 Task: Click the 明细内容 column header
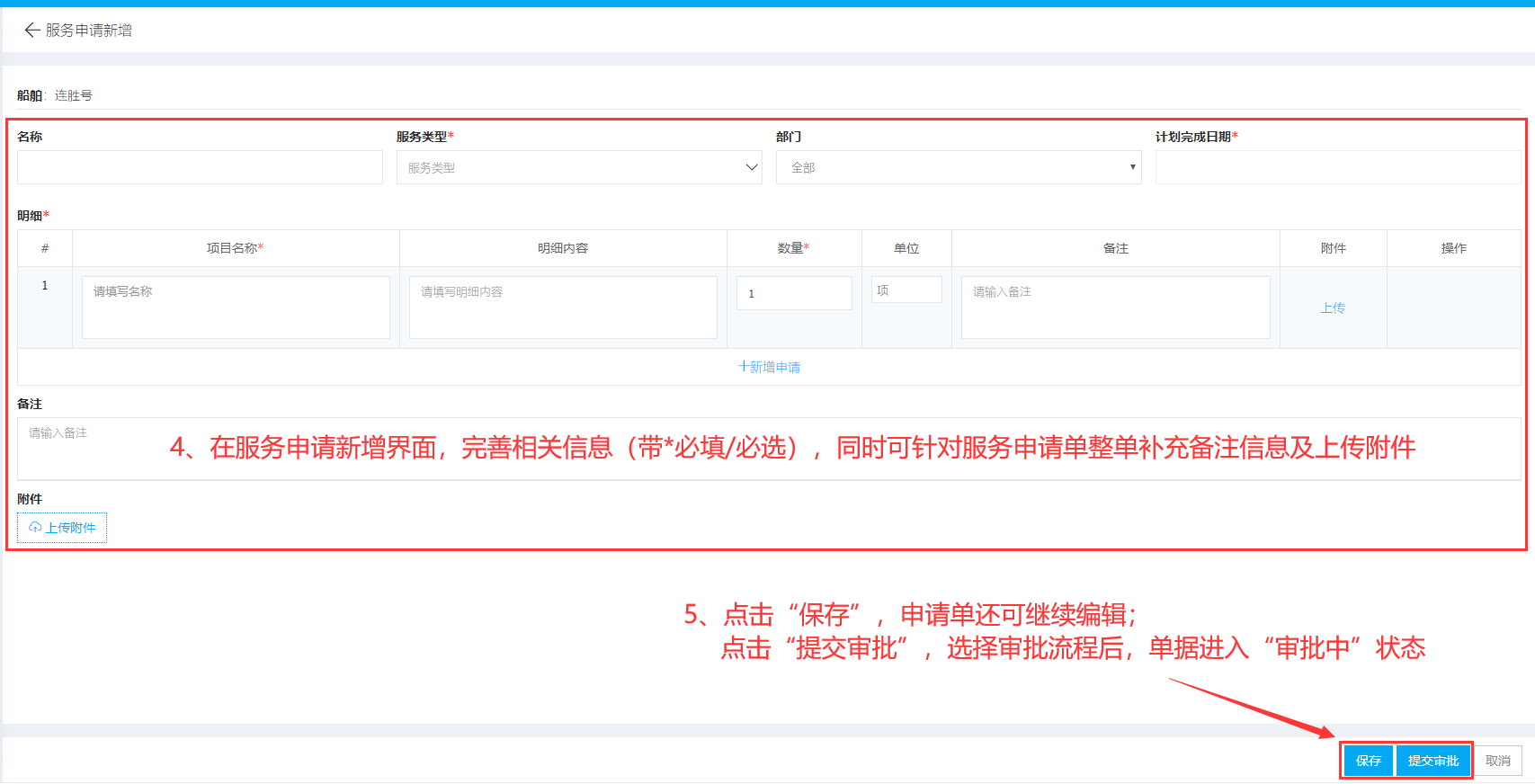point(563,248)
